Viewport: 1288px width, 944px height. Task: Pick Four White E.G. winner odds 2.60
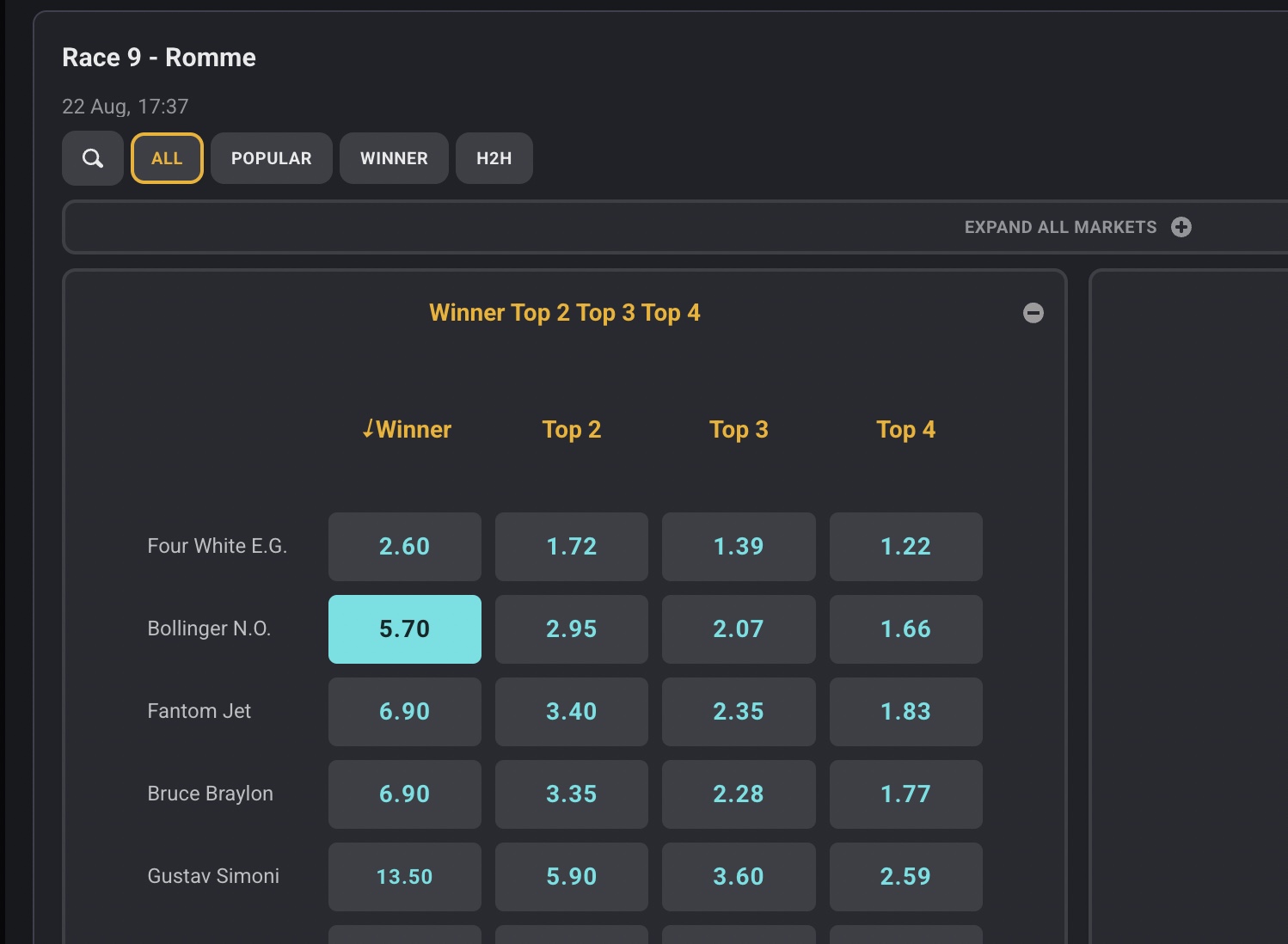tap(405, 547)
